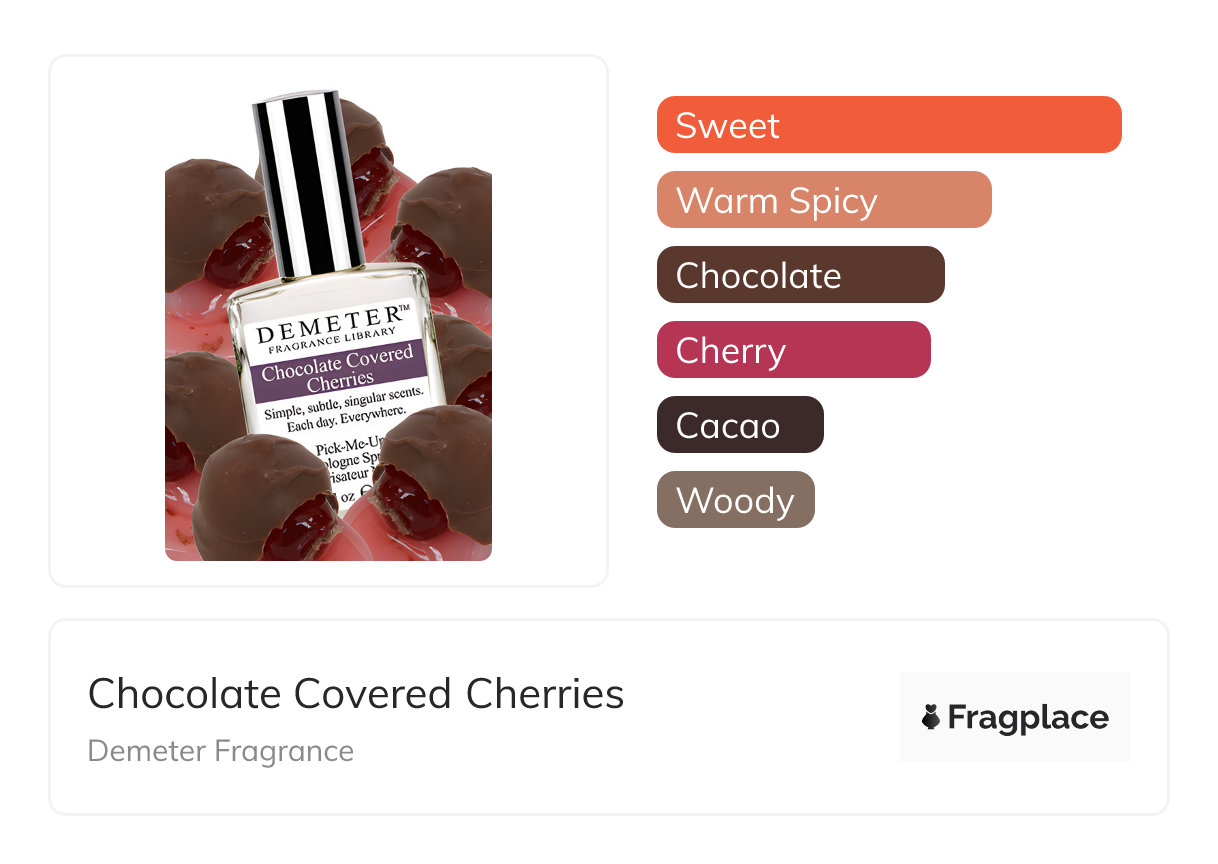The width and height of the screenshot is (1218, 864).
Task: Select the Sweet accord bar
Action: click(889, 125)
